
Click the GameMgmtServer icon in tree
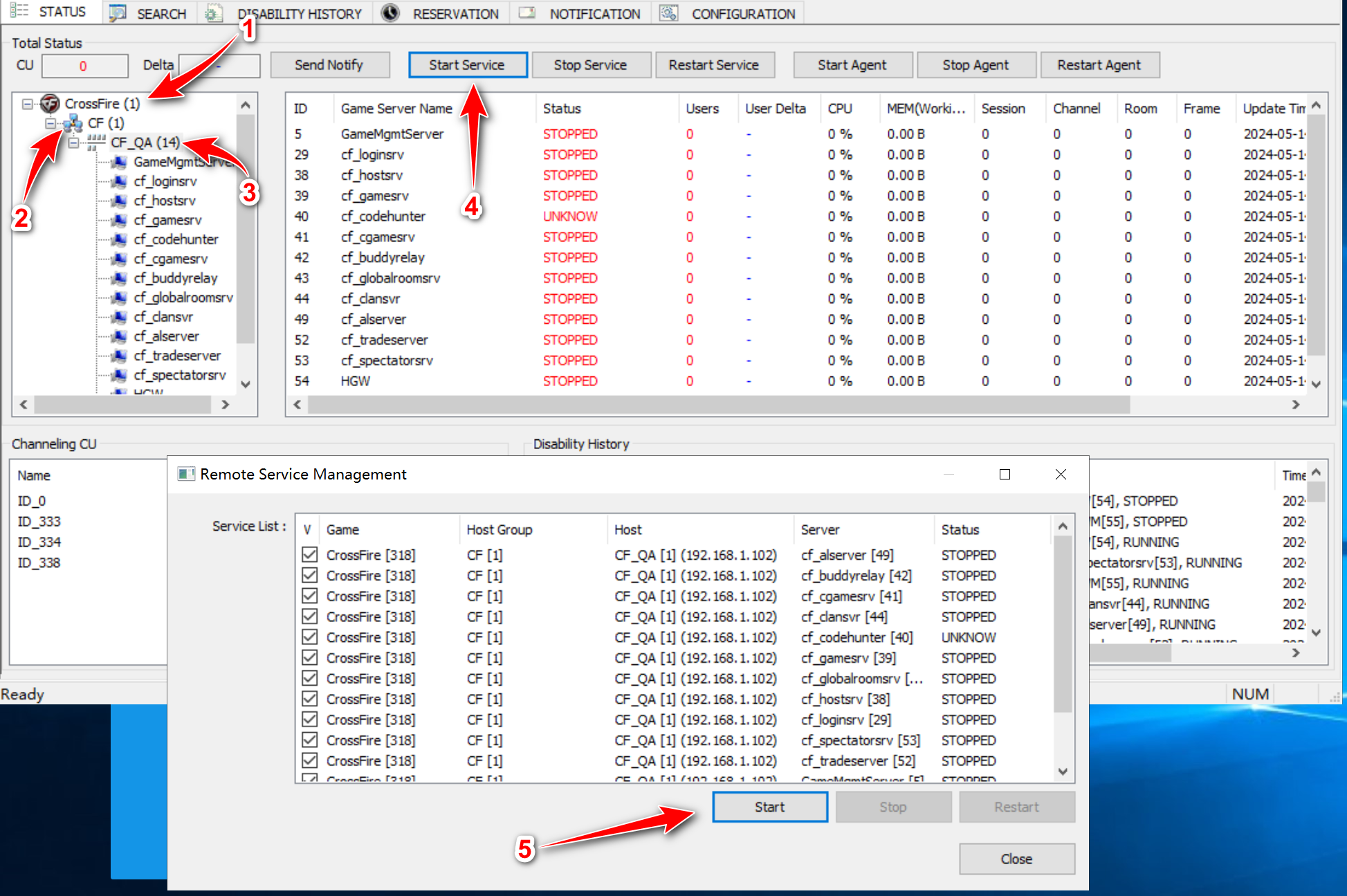(120, 162)
